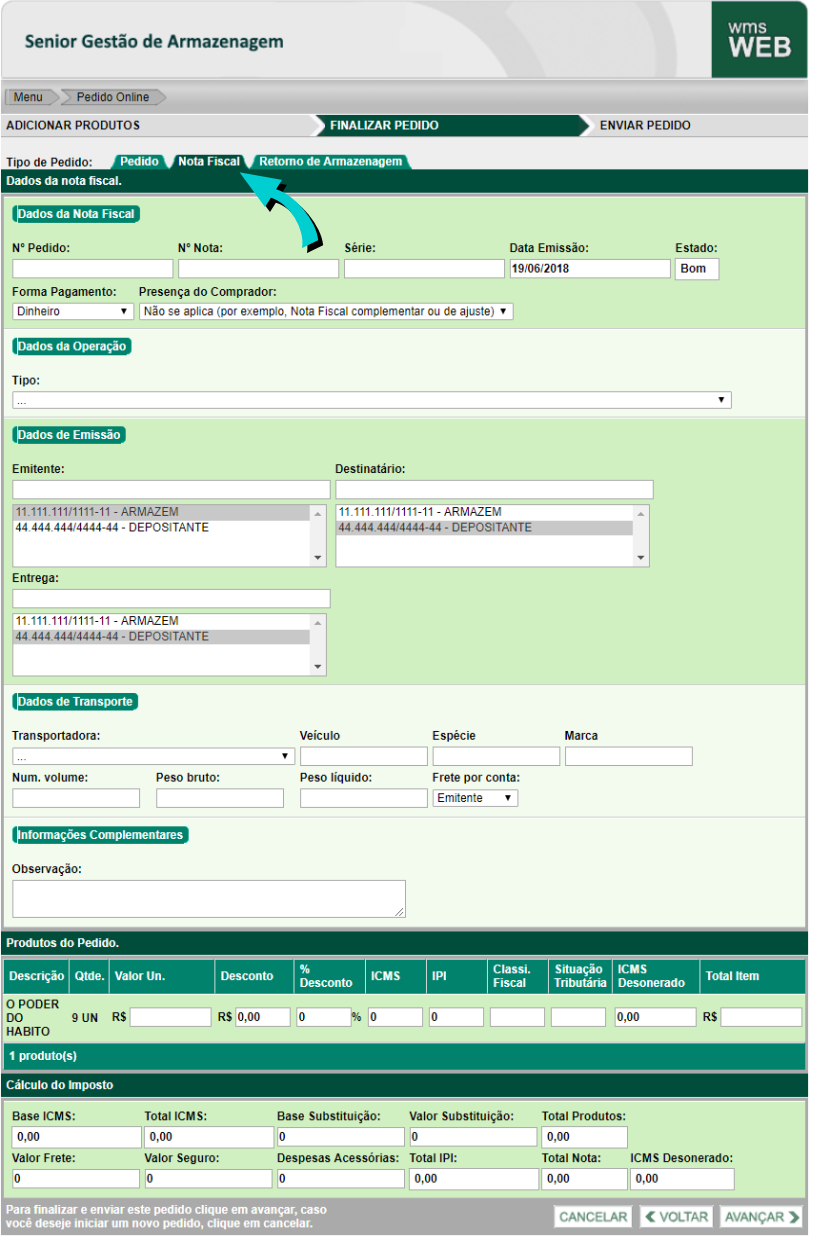
Task: Click the Desconto R$ product field
Action: [x=263, y=1017]
